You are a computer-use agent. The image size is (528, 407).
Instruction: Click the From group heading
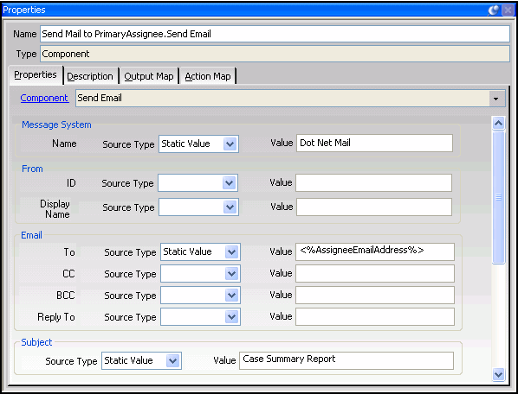tap(32, 169)
